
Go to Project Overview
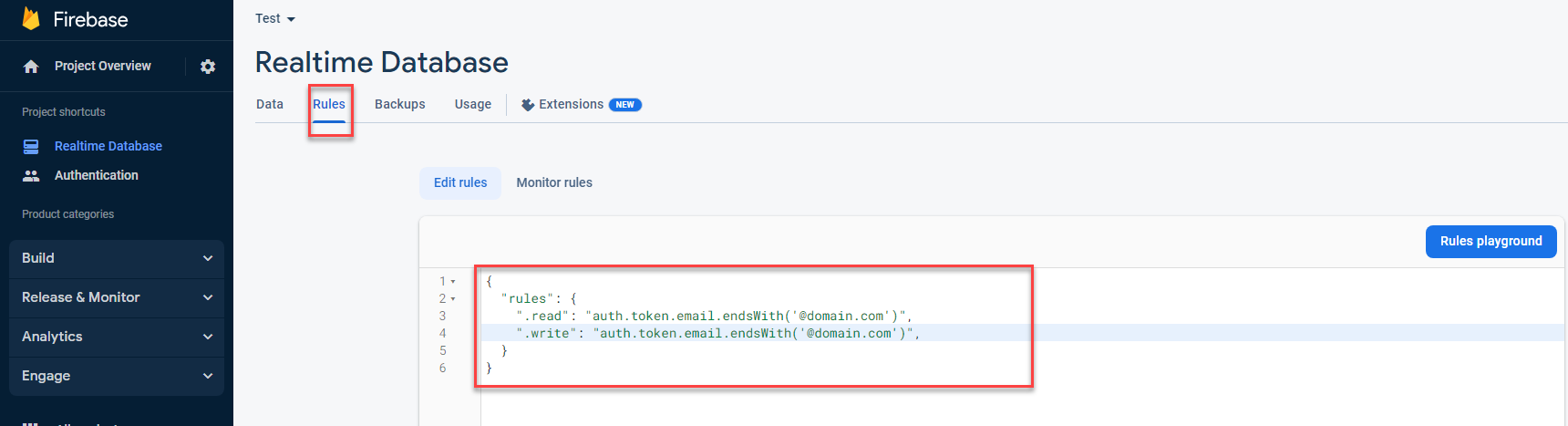coord(103,66)
